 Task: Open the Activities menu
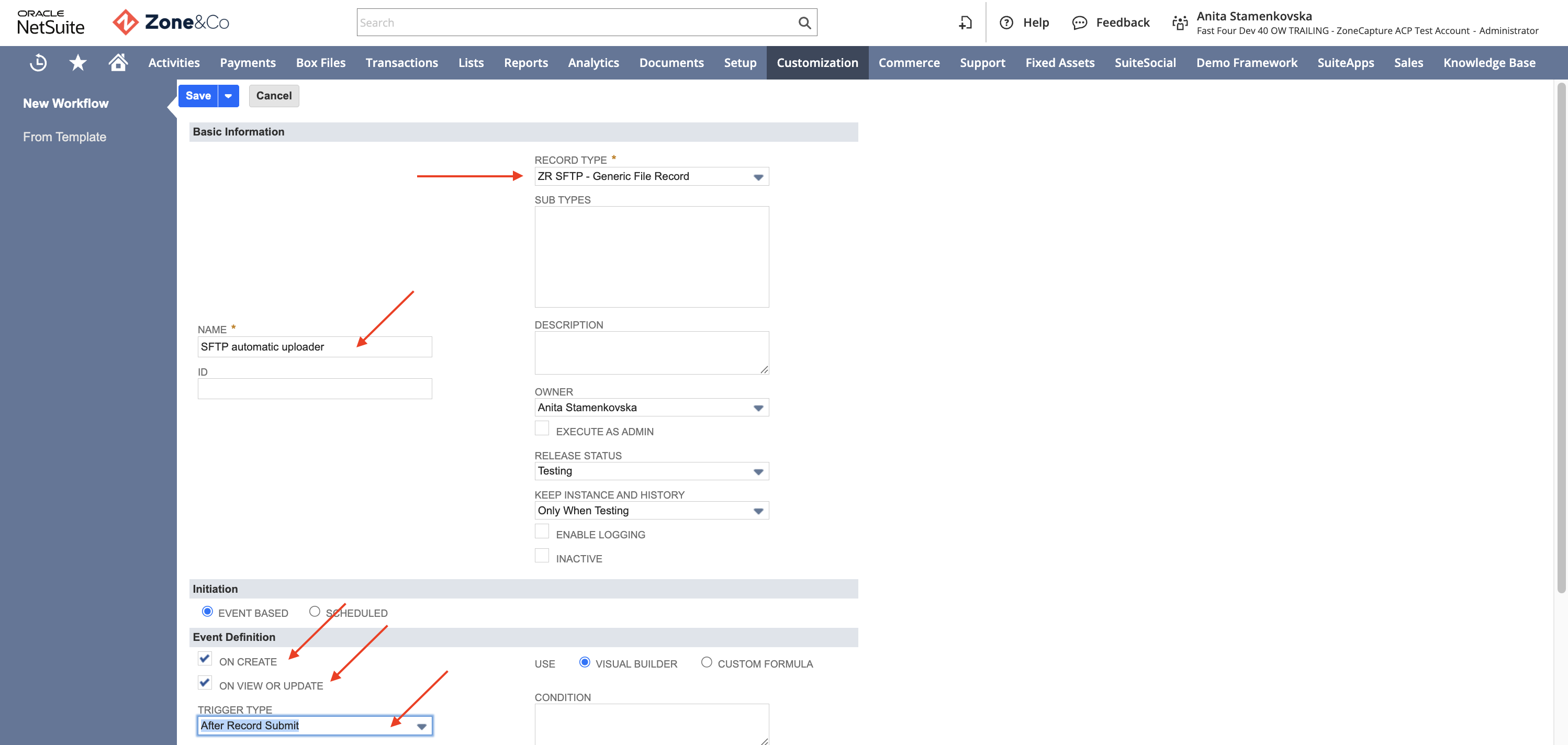pos(174,63)
